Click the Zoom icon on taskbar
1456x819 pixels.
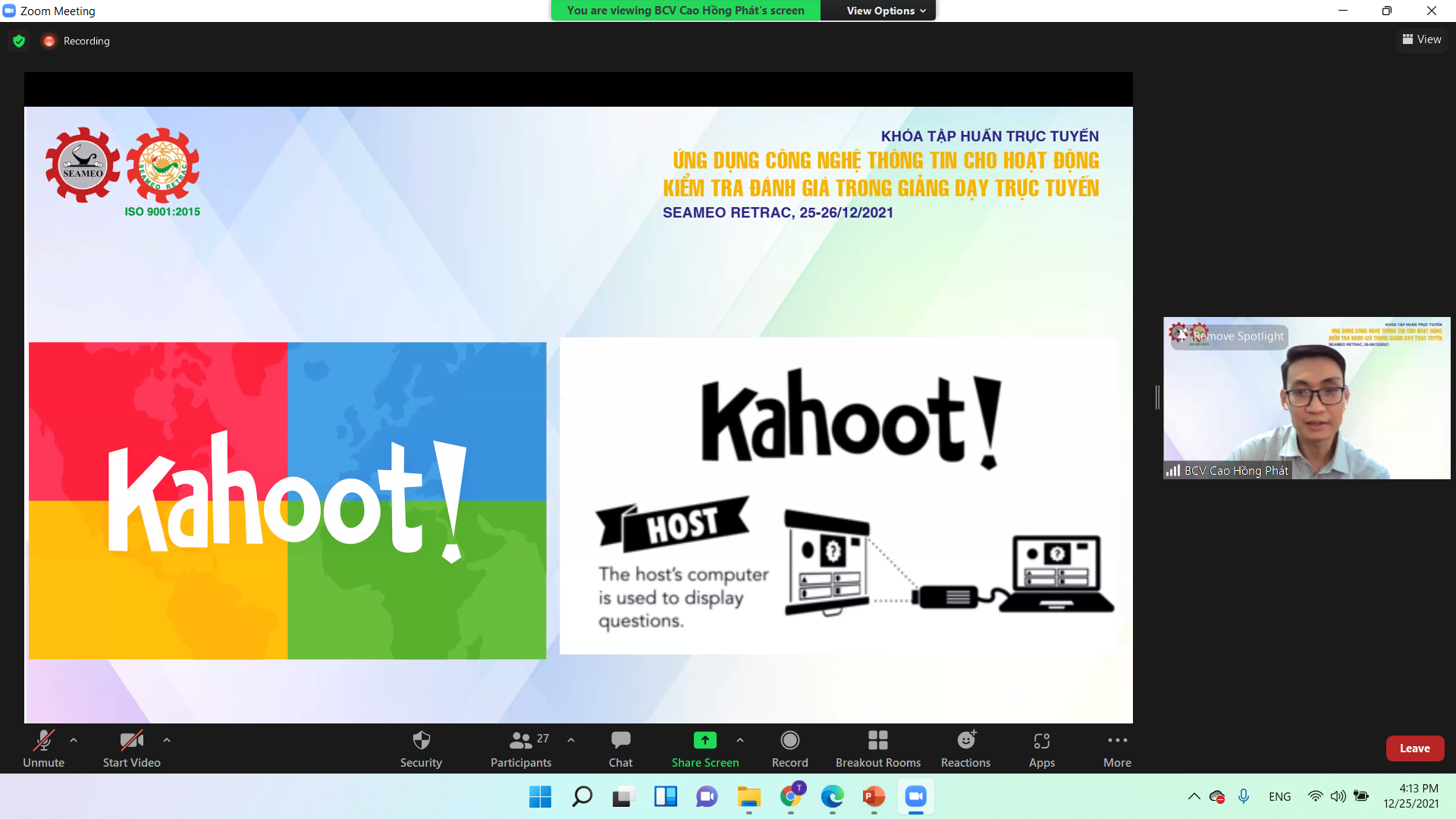point(915,796)
